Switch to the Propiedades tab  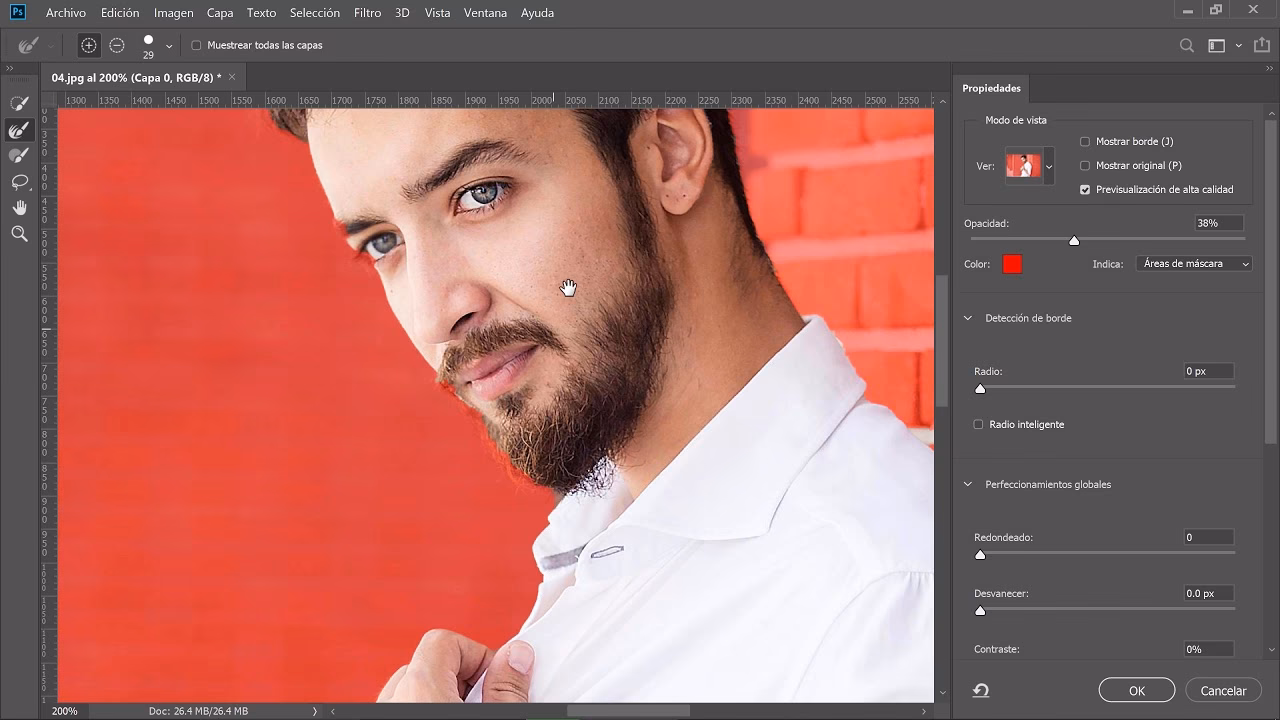coord(991,88)
